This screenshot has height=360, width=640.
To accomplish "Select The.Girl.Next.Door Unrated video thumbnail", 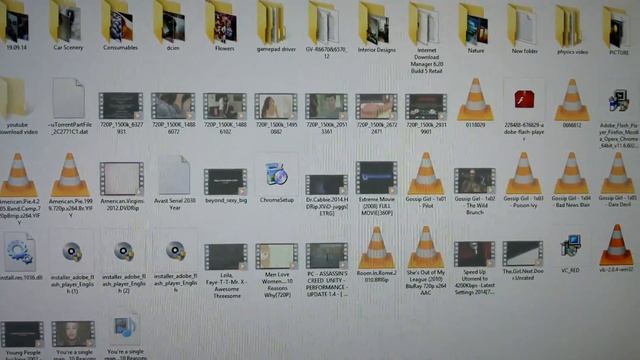I will tap(523, 253).
